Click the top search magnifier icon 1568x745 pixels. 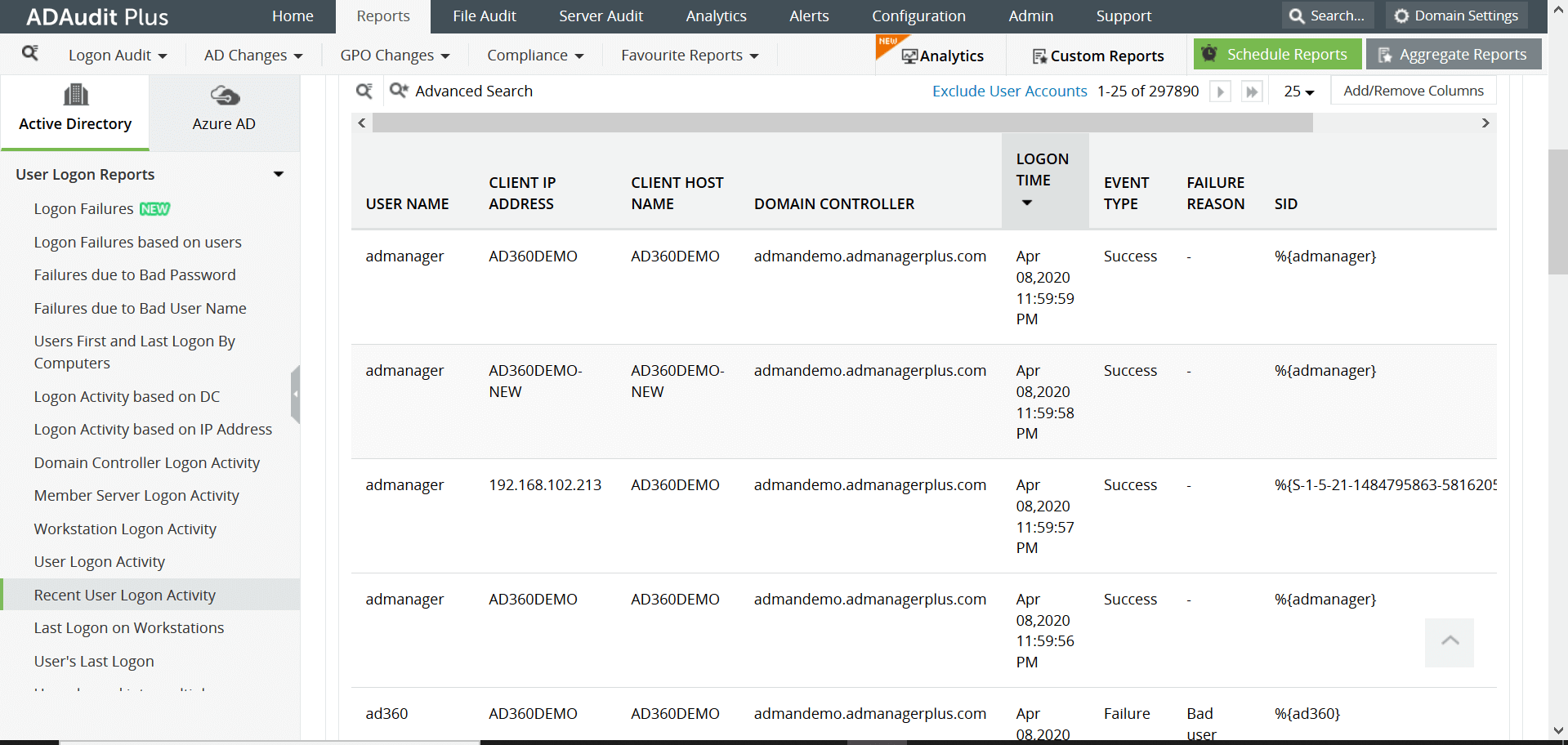1297,16
